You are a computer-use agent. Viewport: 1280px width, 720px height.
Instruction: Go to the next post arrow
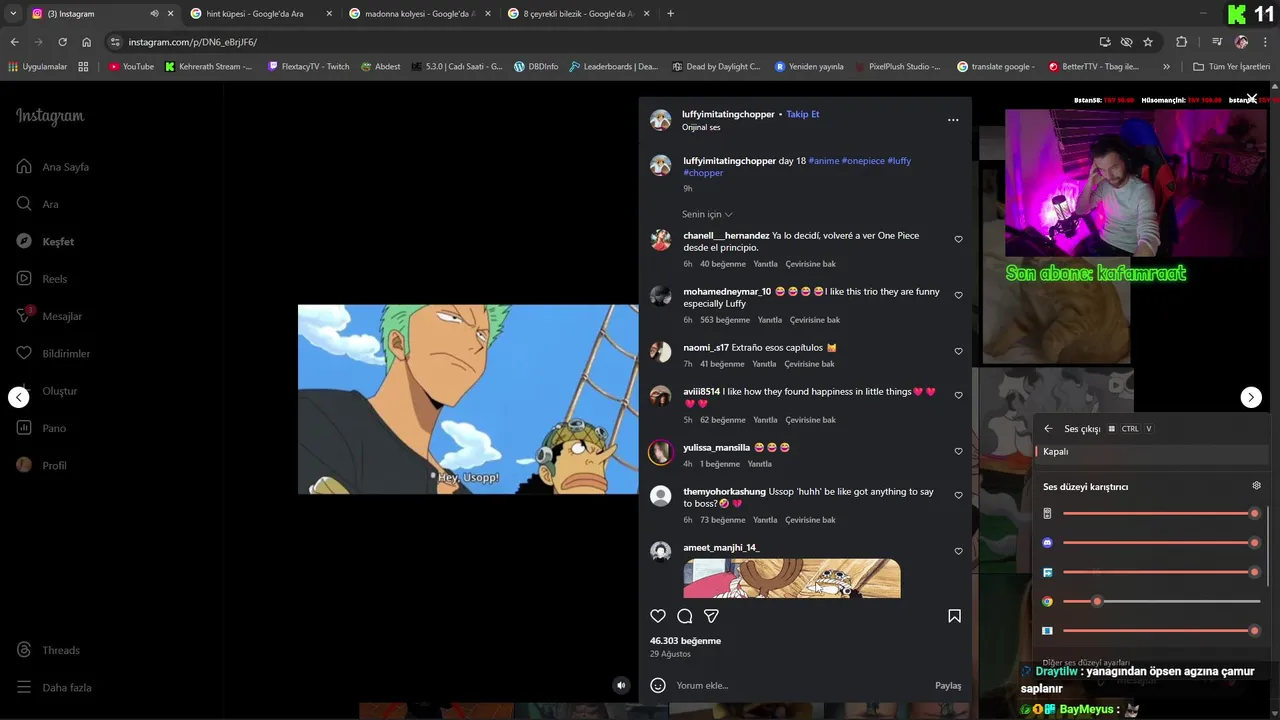(x=1251, y=397)
